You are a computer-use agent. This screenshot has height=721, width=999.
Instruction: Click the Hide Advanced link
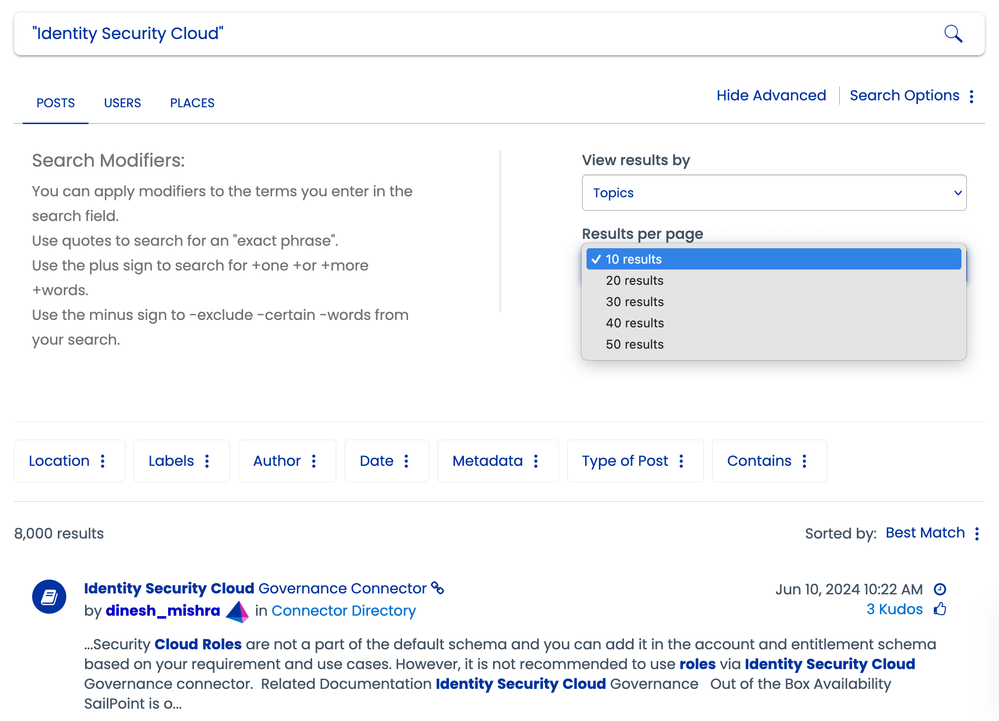[x=771, y=96]
